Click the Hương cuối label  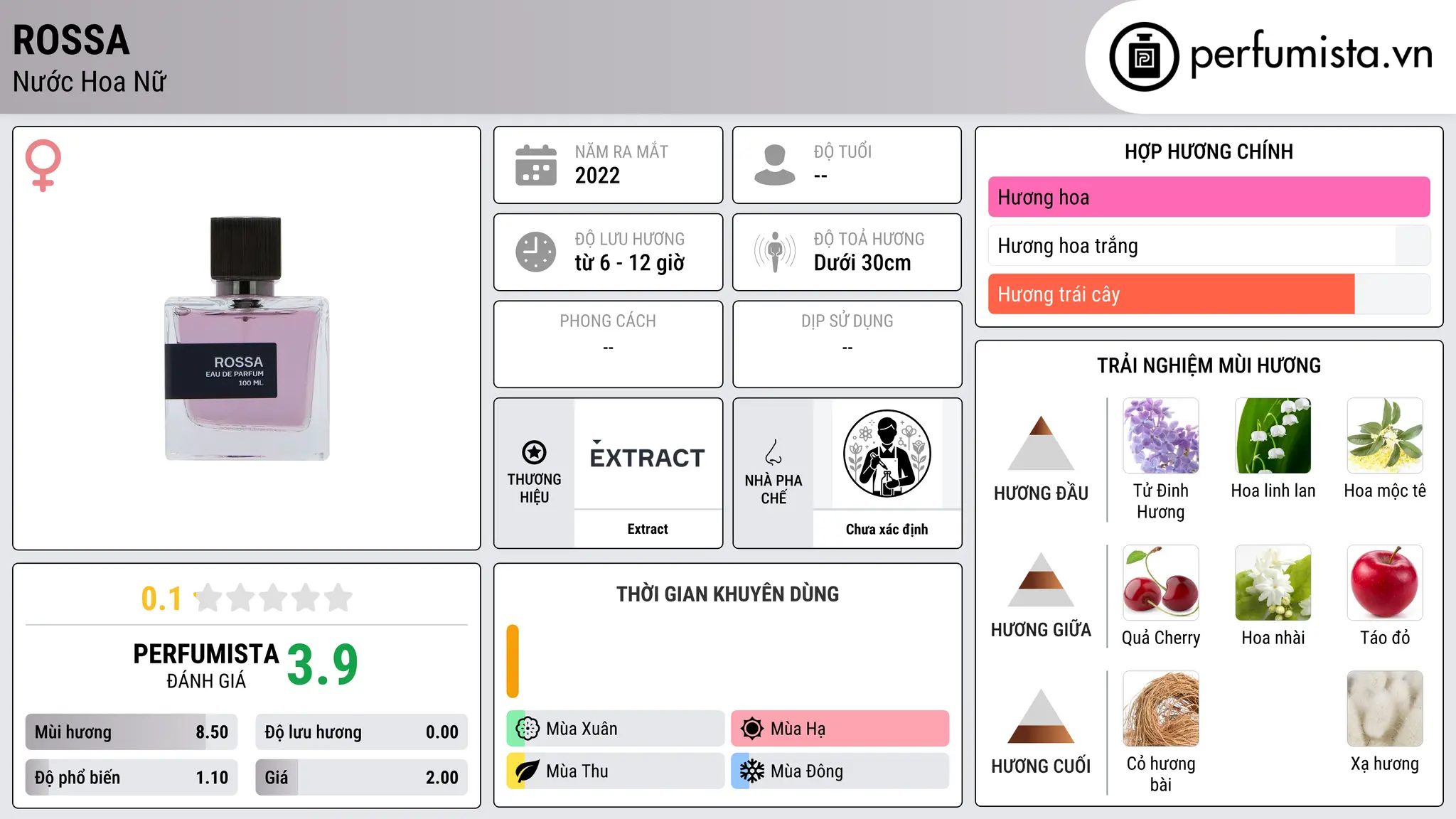[x=1041, y=766]
